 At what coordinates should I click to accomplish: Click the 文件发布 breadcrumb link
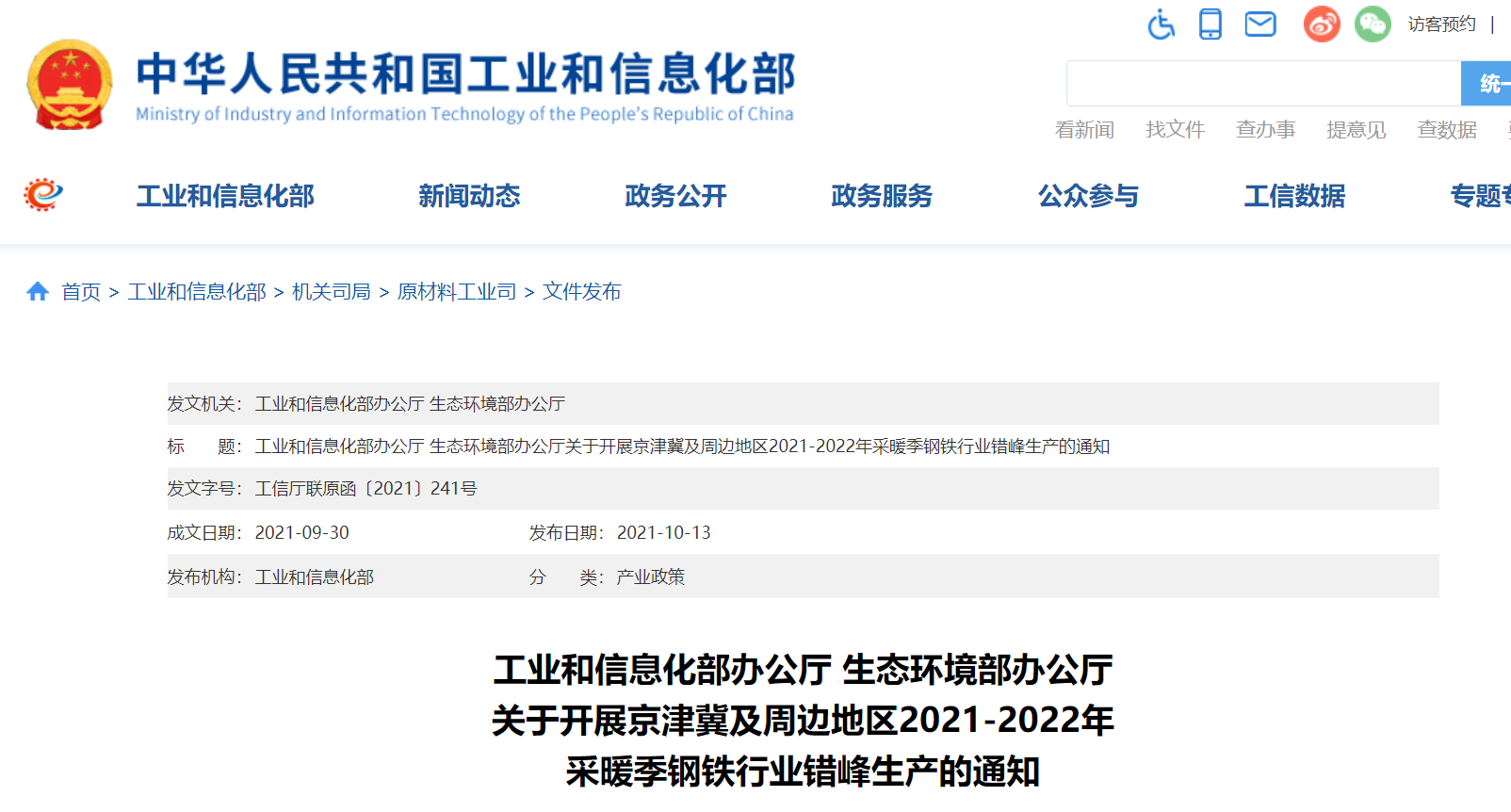(581, 292)
